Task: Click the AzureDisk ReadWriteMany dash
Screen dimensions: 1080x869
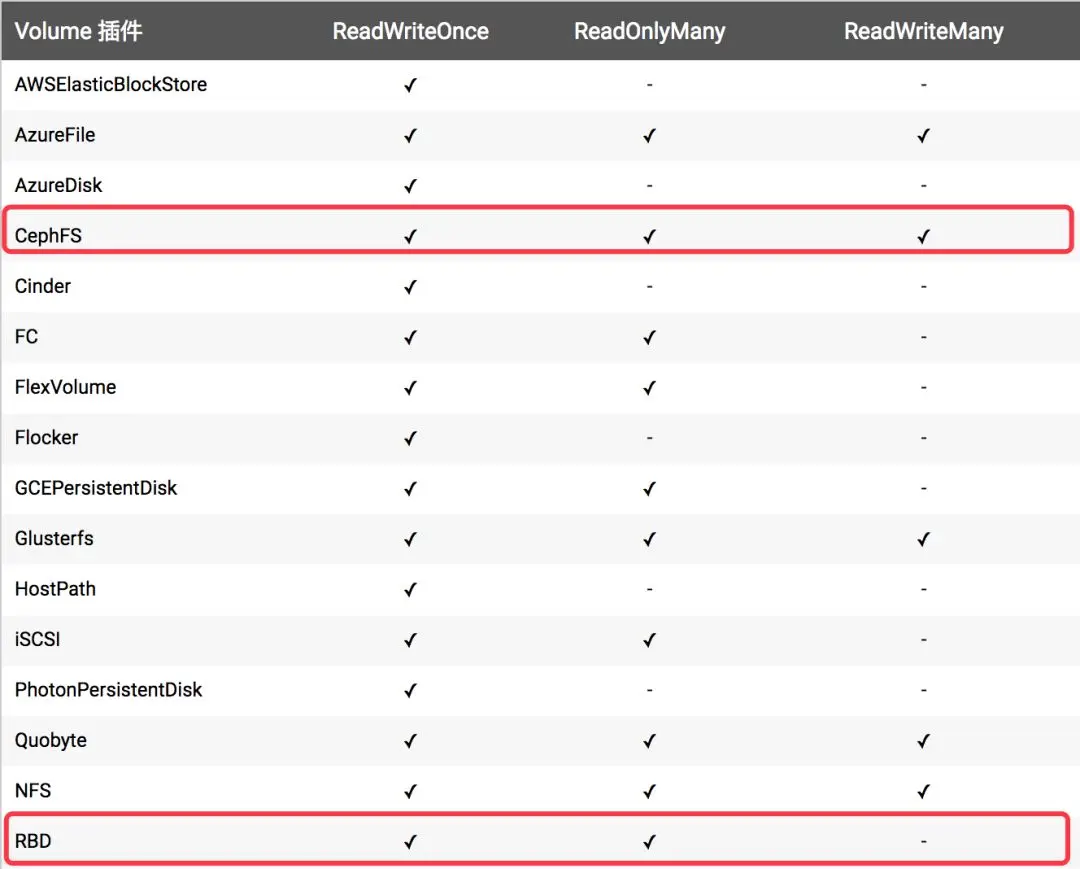Action: coord(924,185)
